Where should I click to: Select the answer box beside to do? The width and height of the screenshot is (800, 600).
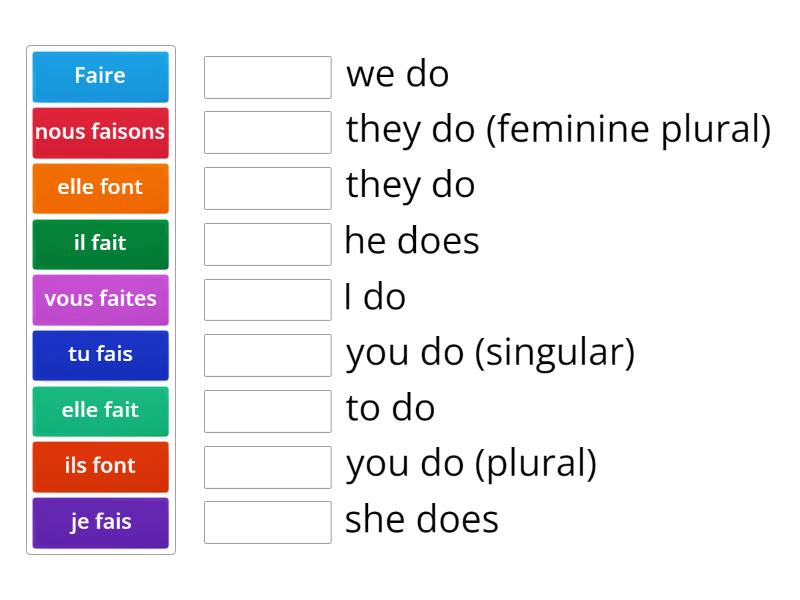(267, 409)
